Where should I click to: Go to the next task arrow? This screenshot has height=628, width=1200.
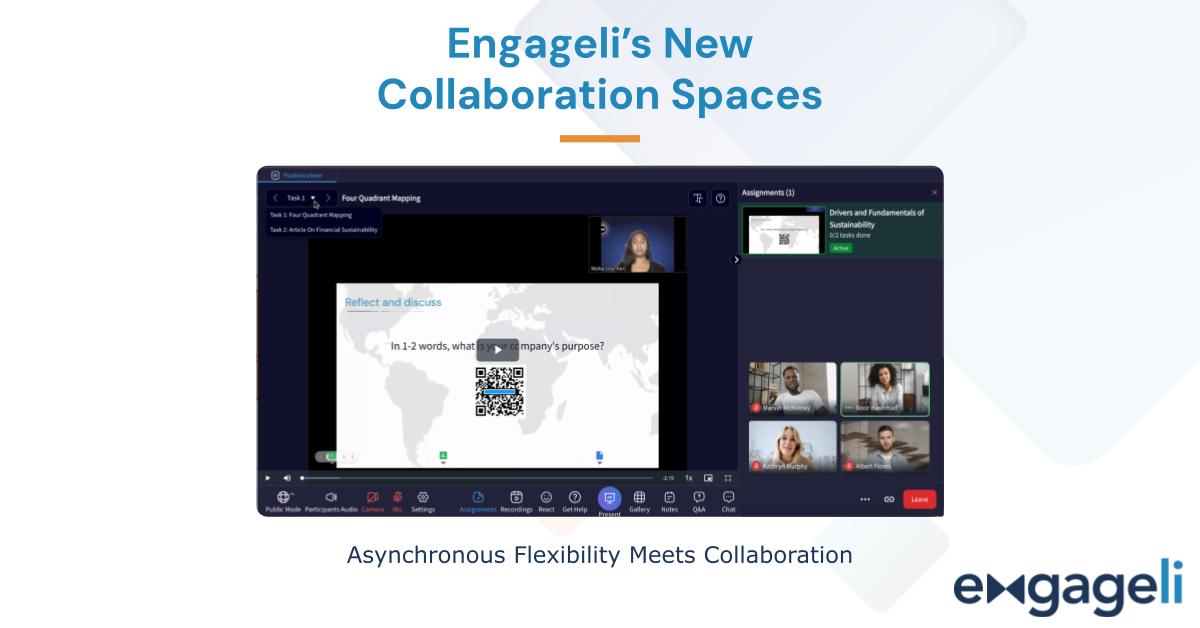[328, 198]
